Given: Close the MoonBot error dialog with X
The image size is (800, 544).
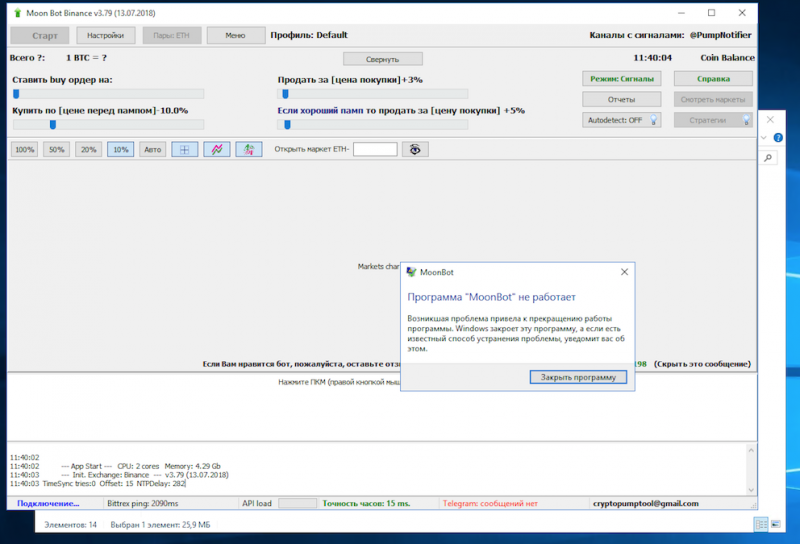Looking at the screenshot, I should [624, 272].
